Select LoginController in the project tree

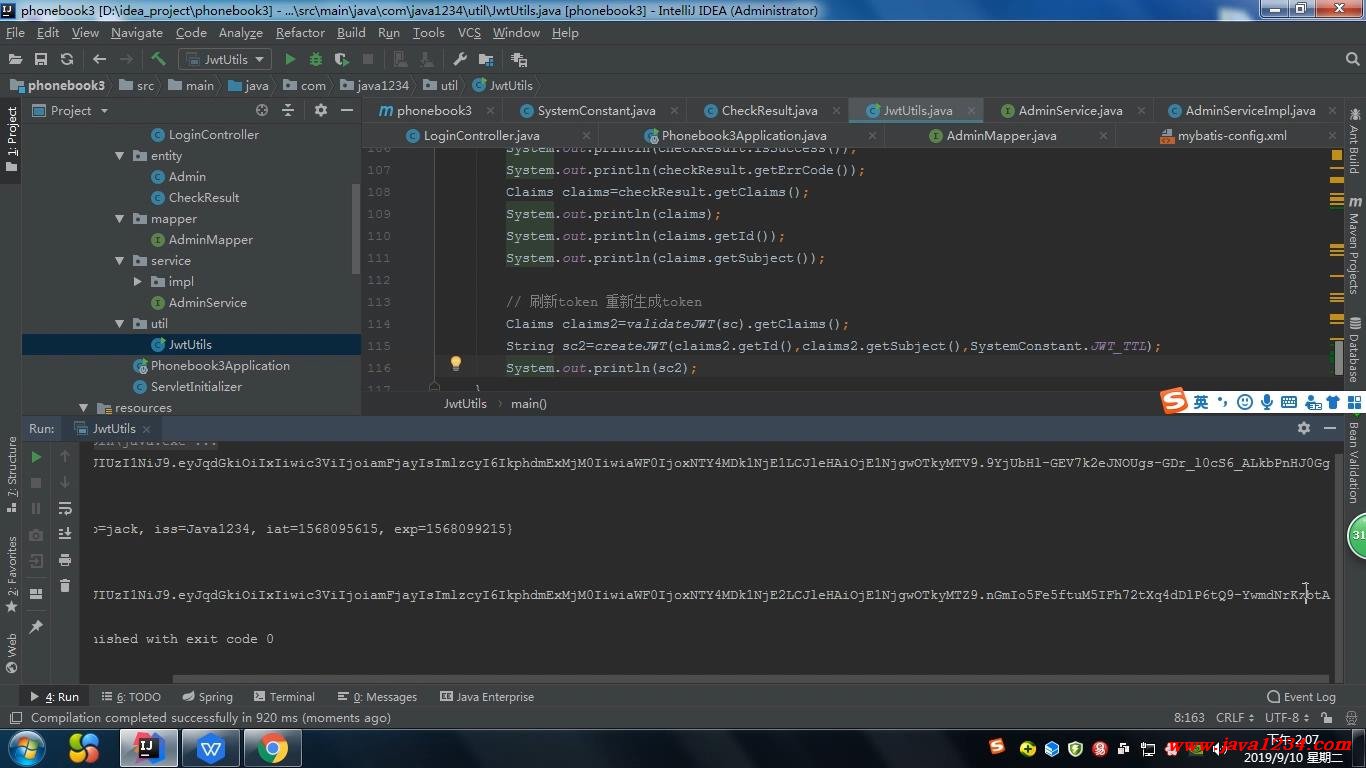[x=204, y=135]
